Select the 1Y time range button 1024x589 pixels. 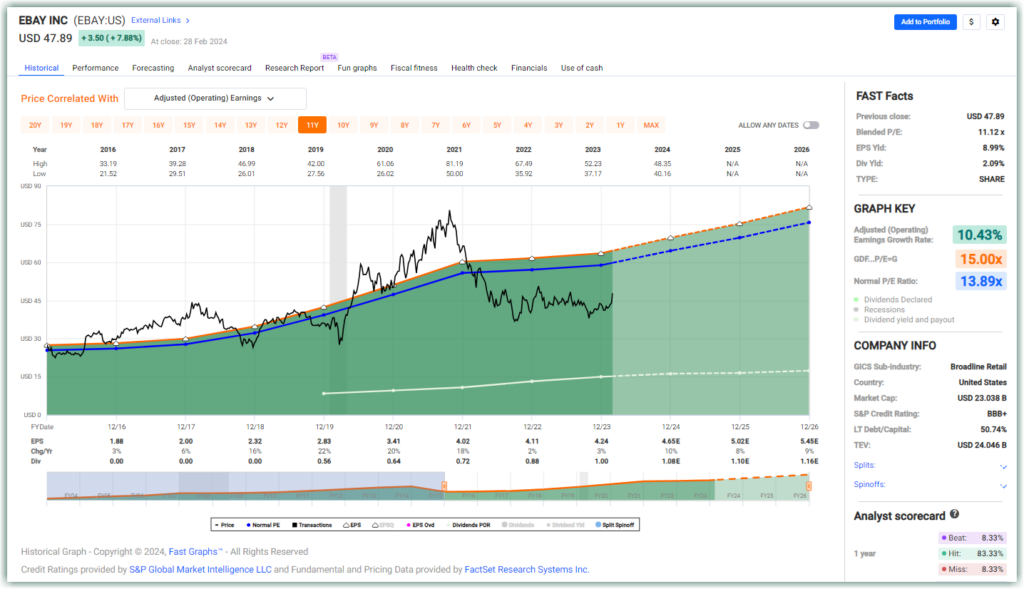[x=620, y=125]
